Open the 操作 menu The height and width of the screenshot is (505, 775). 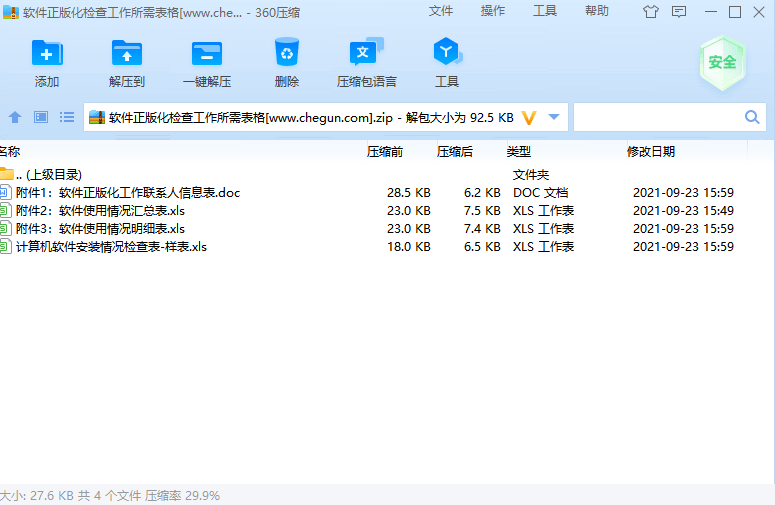493,11
